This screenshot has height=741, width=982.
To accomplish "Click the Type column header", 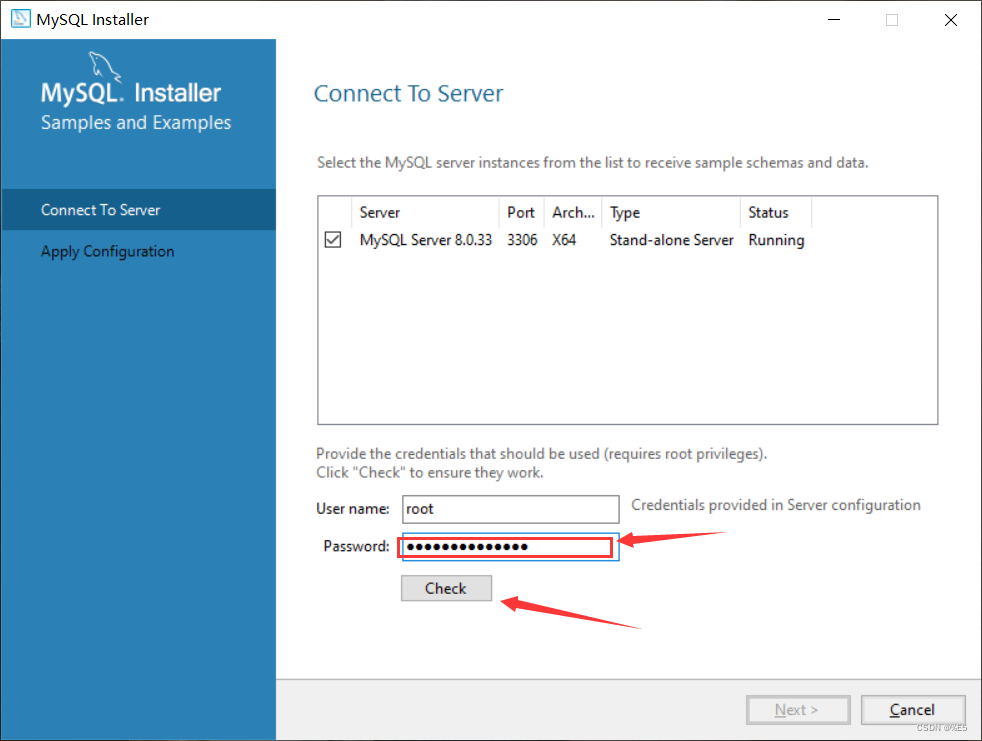I will (x=671, y=212).
